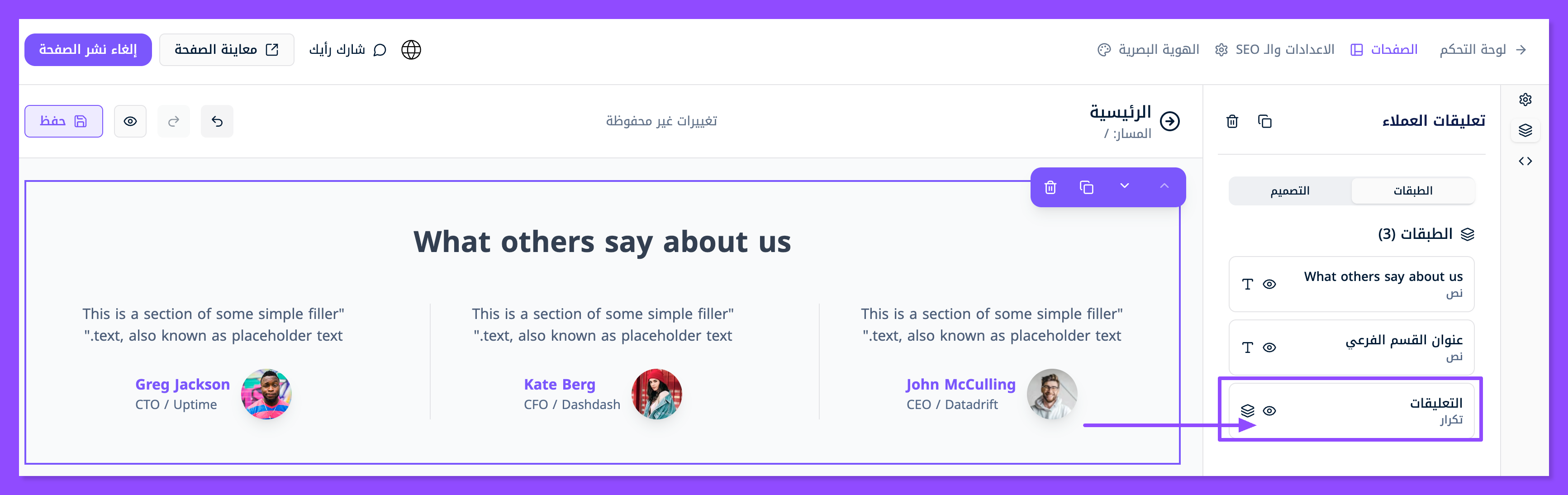Click the copy icon beside تعليقات العملاء
Screen dimensions: 1568x495
(1264, 121)
